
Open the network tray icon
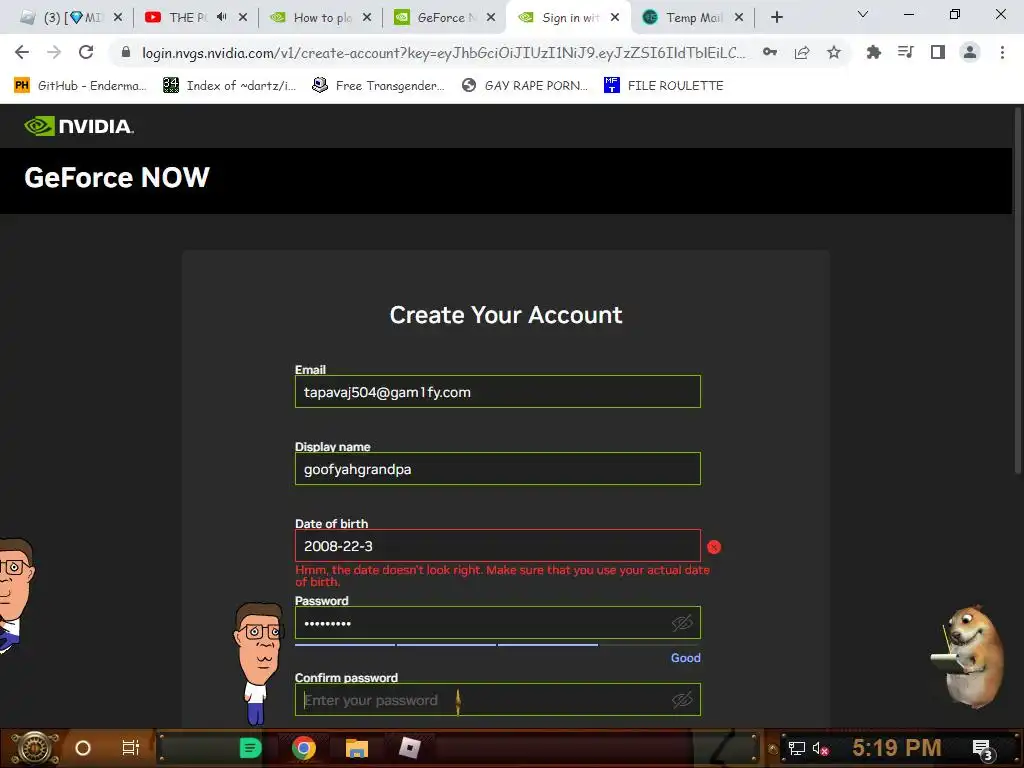coord(797,748)
